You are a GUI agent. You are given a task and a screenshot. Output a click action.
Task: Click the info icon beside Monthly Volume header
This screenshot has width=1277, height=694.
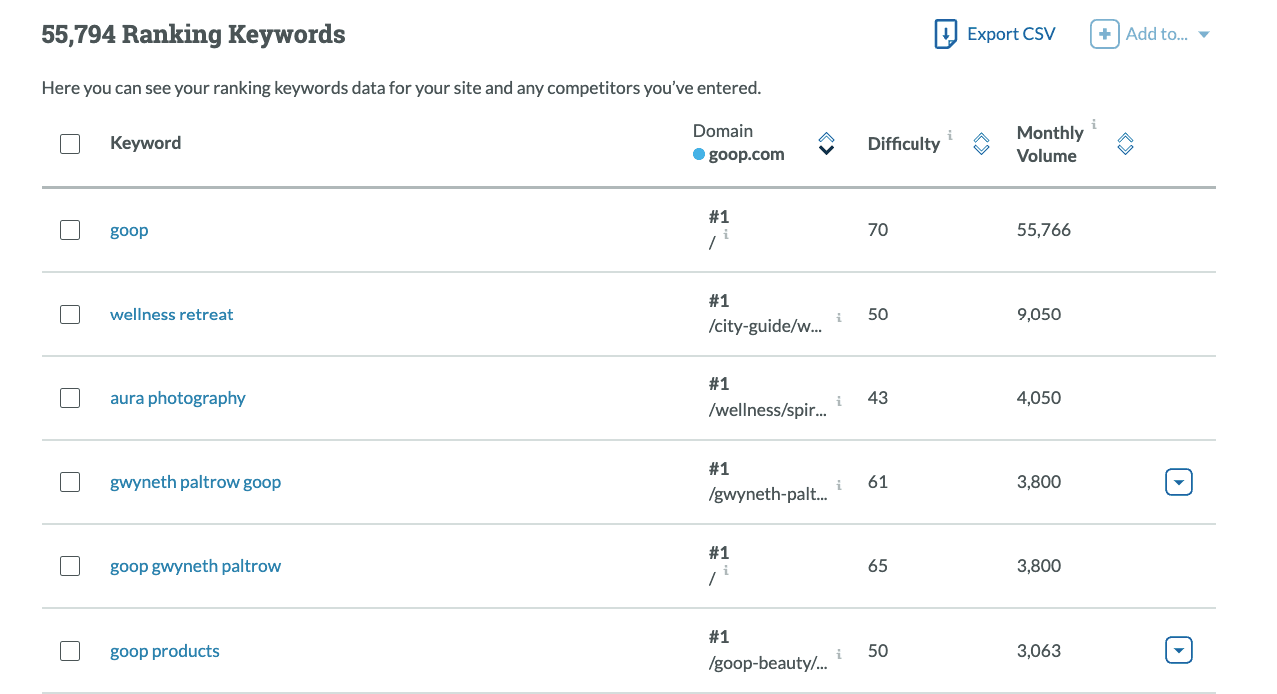coord(1093,124)
